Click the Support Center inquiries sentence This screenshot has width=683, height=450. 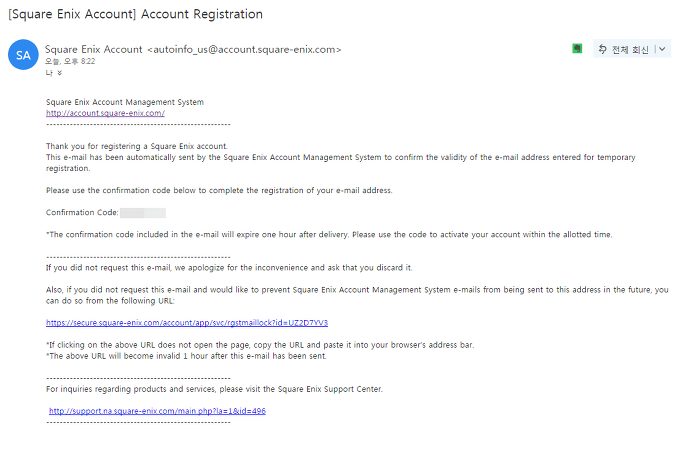tap(214, 389)
